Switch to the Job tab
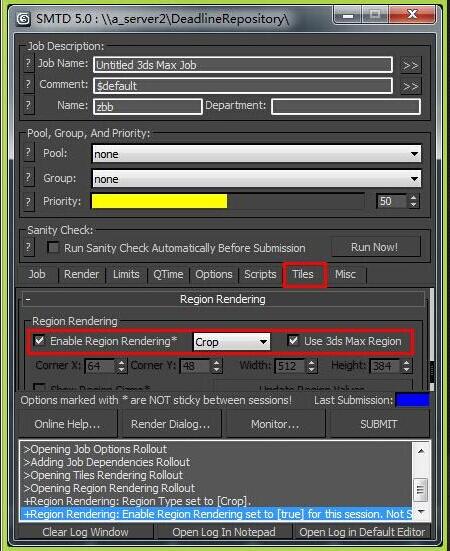This screenshot has width=450, height=551. pos(37,274)
